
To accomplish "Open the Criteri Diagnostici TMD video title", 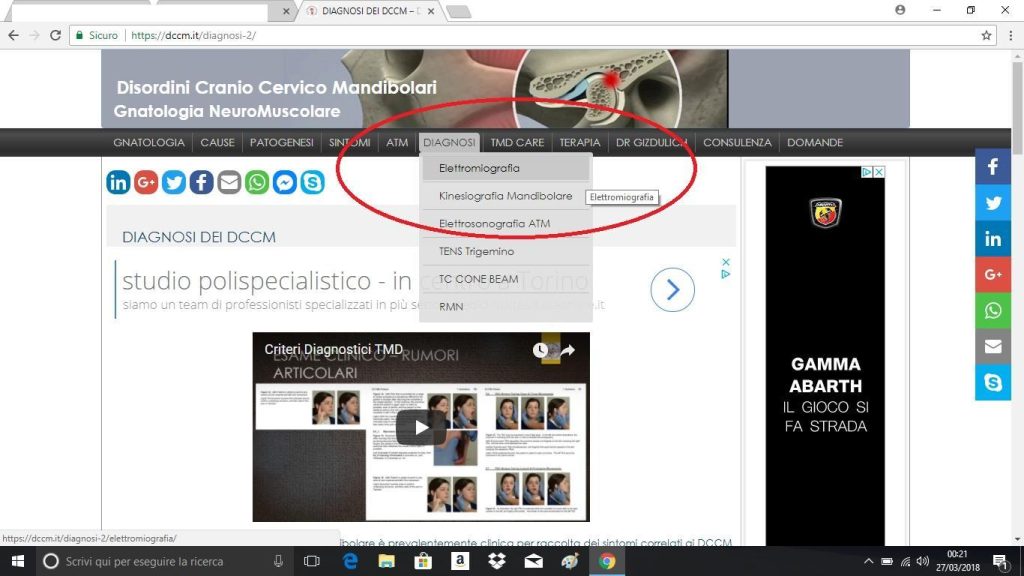I will click(334, 349).
